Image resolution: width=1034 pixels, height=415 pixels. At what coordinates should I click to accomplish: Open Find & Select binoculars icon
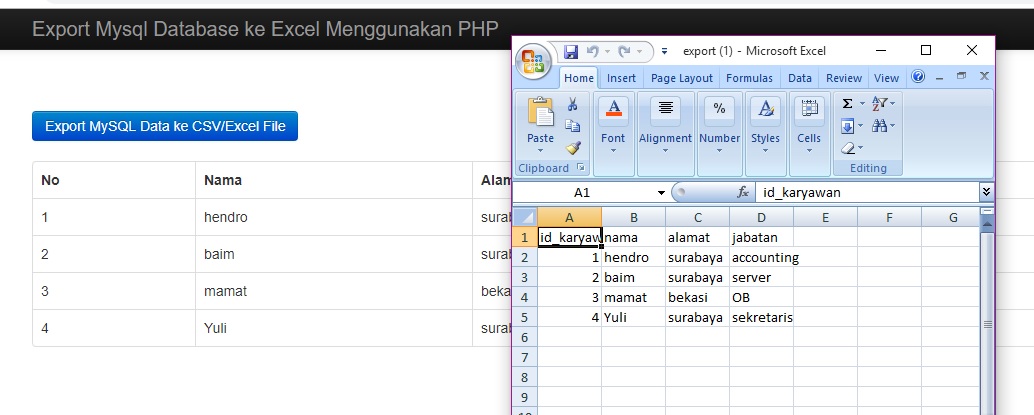[879, 125]
